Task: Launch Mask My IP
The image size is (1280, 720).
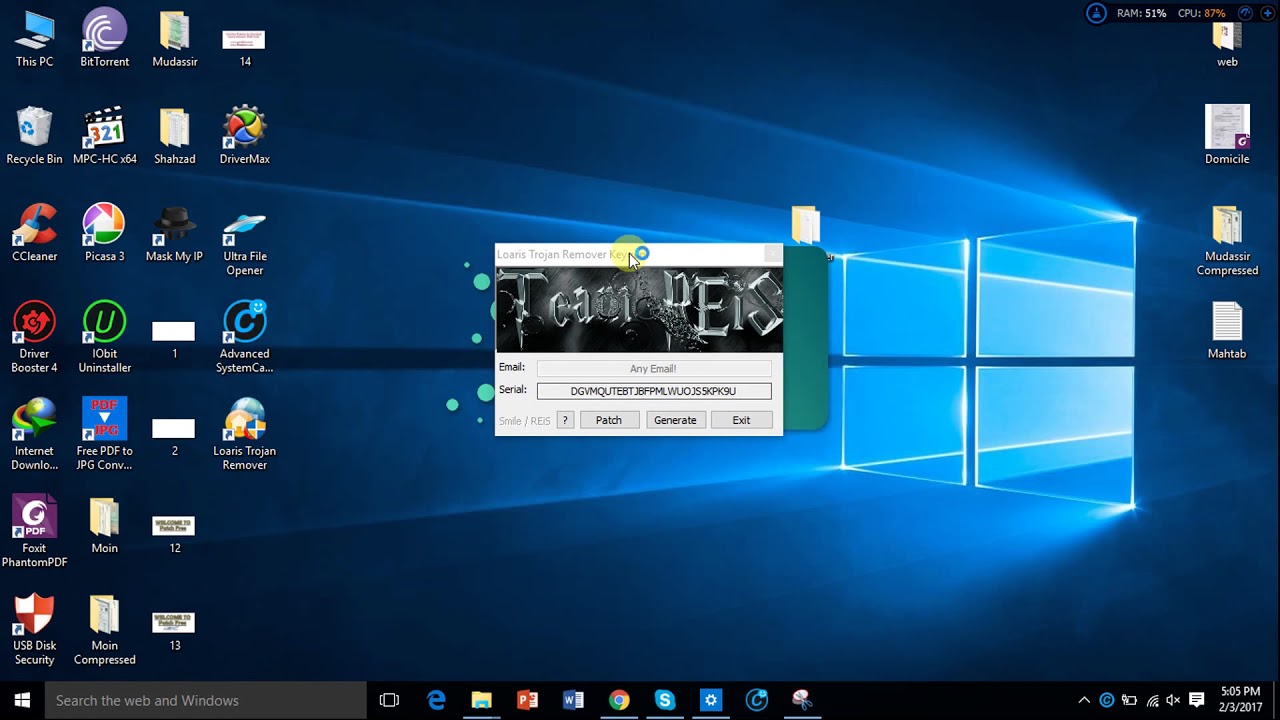Action: click(174, 234)
